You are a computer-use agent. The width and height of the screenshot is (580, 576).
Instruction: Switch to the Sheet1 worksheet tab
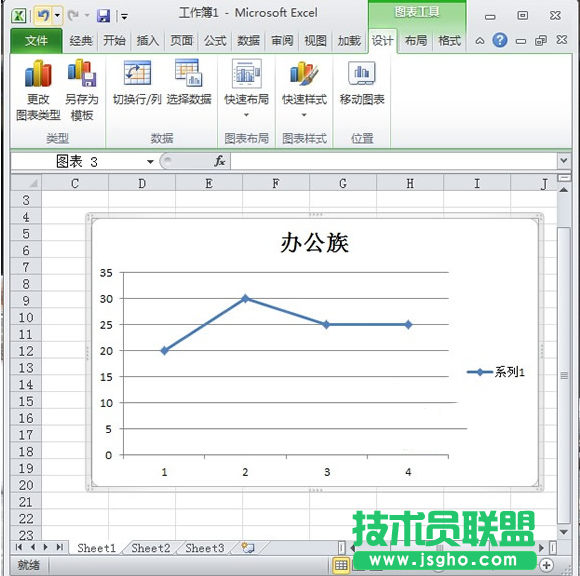tap(97, 548)
